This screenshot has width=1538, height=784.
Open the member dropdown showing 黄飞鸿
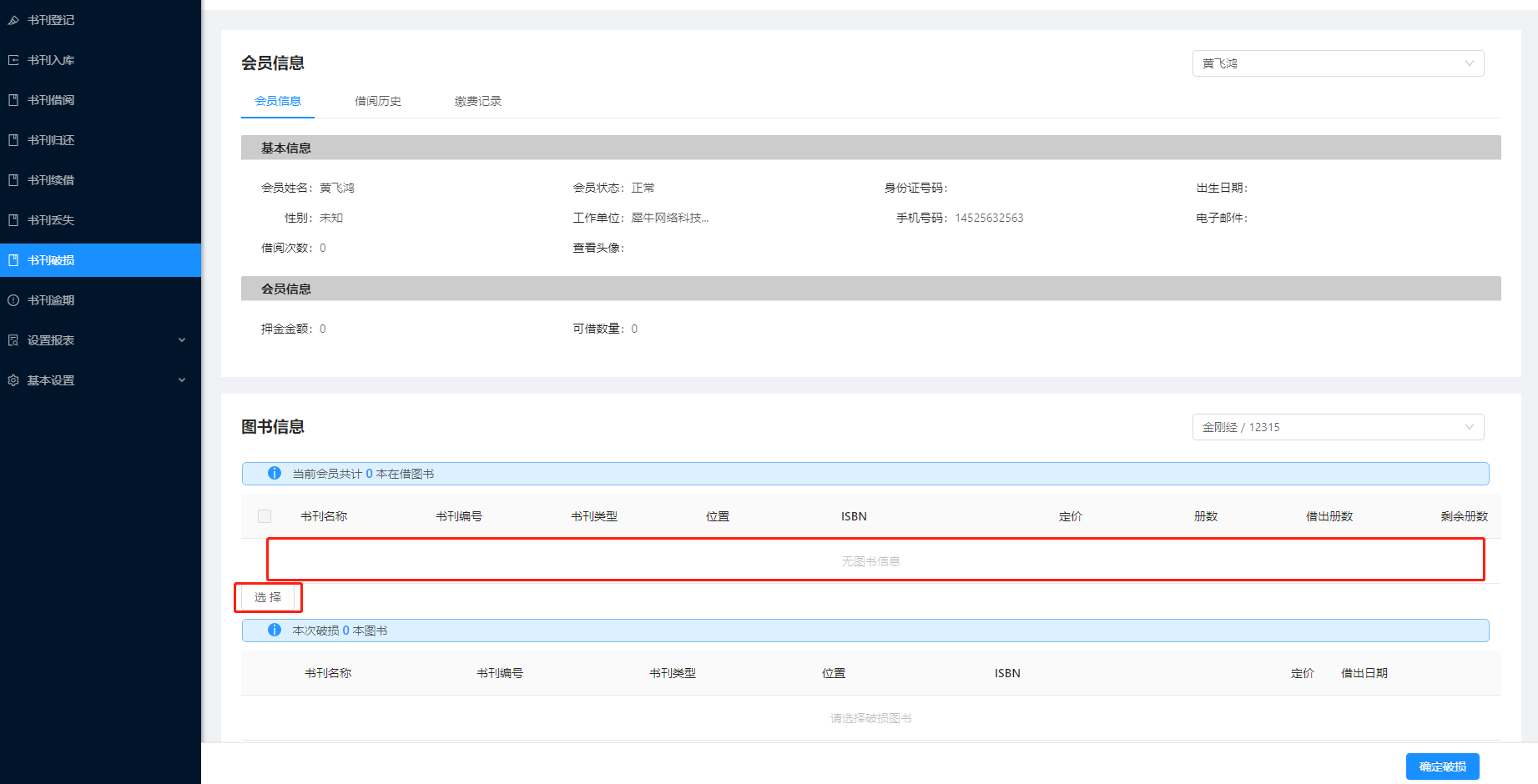click(1338, 63)
